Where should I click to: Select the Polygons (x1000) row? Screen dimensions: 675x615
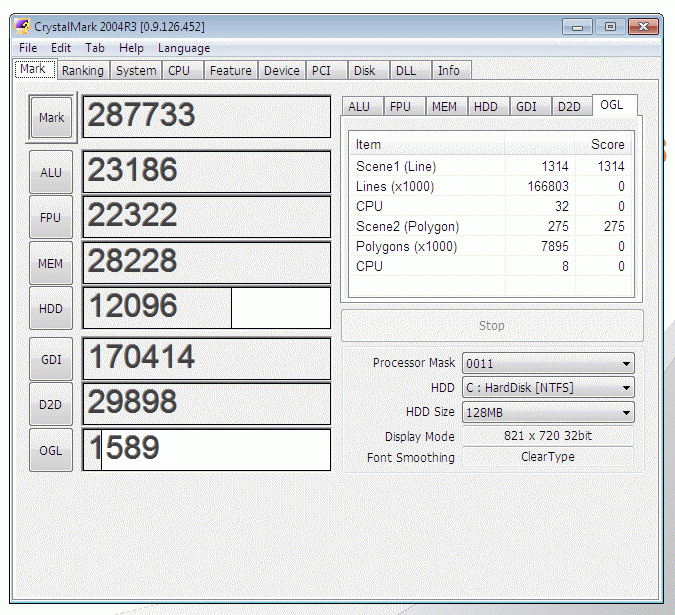(490, 246)
